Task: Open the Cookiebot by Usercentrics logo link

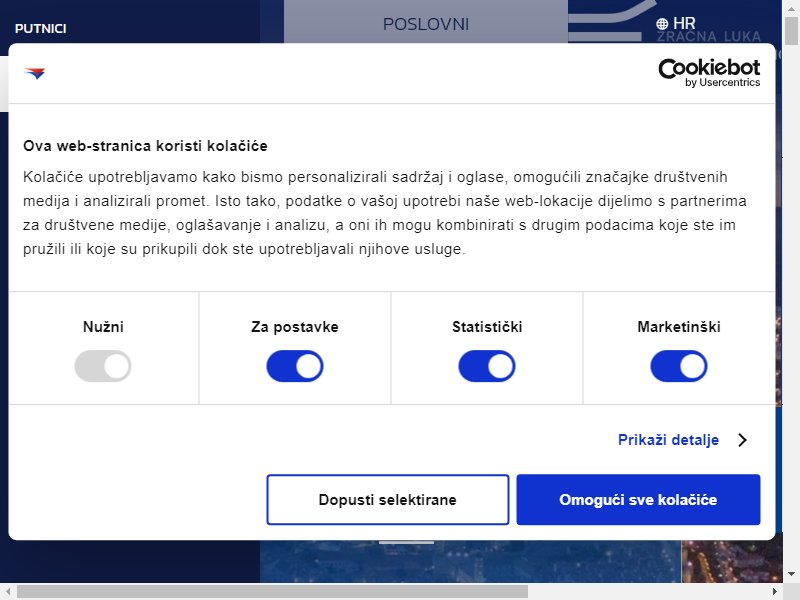Action: point(709,73)
